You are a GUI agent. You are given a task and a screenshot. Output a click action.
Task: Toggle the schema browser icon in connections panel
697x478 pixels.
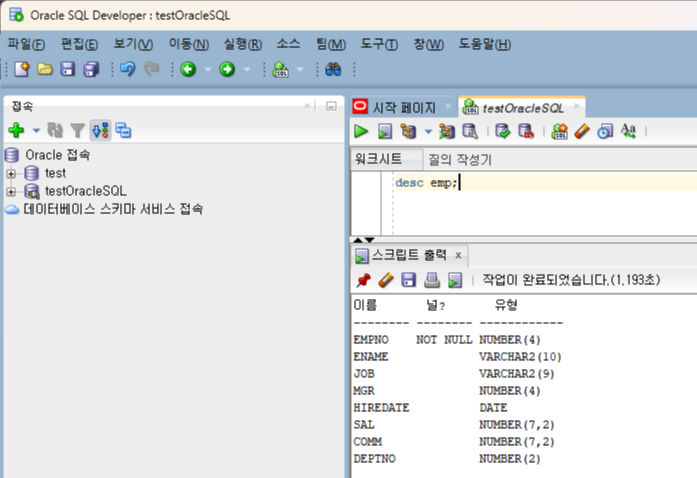(x=100, y=130)
